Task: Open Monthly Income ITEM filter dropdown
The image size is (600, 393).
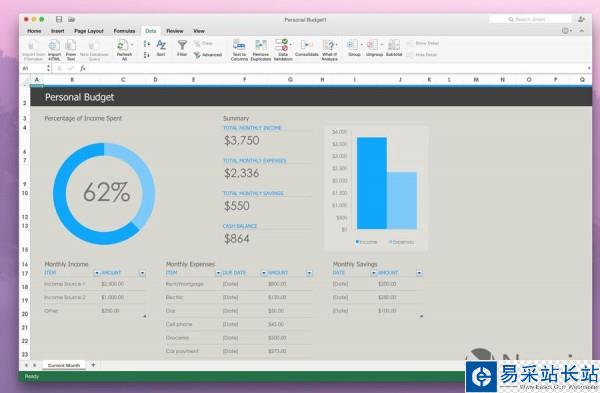Action: click(x=97, y=273)
